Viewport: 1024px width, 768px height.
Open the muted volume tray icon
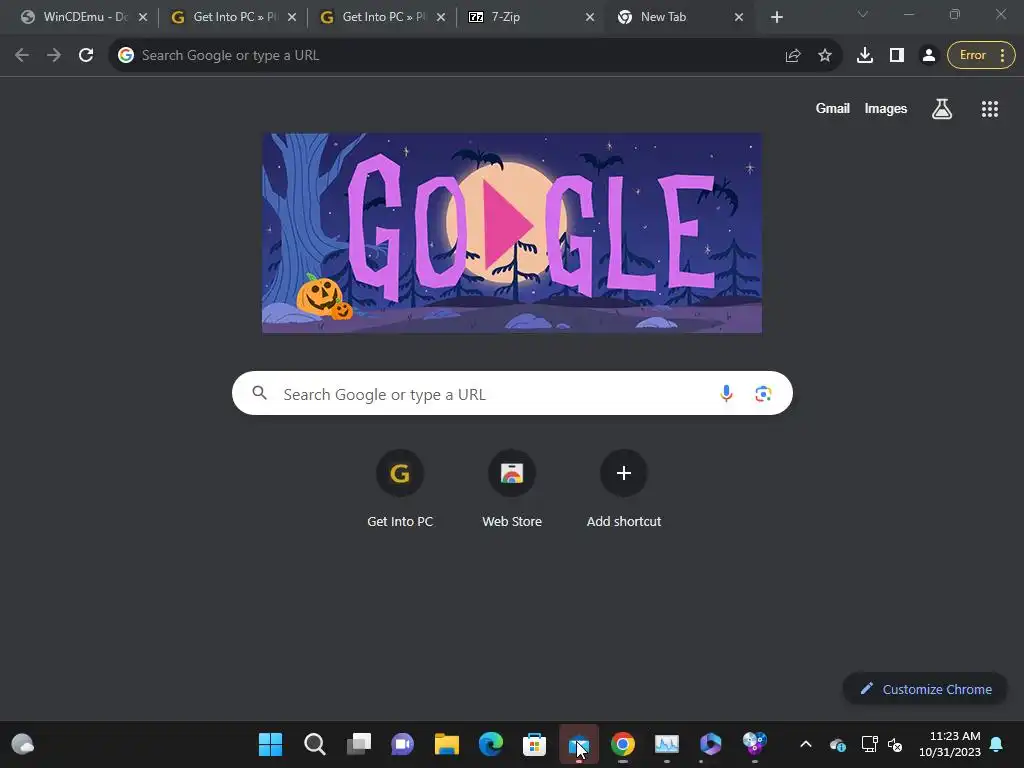point(895,744)
